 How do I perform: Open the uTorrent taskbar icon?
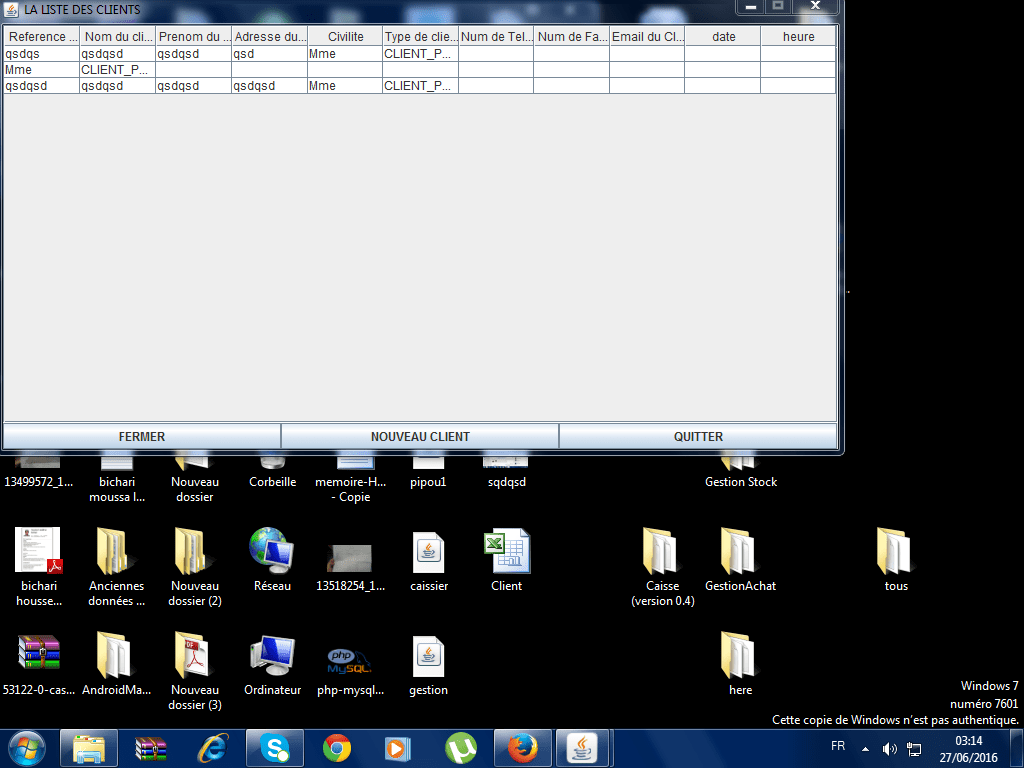point(460,748)
